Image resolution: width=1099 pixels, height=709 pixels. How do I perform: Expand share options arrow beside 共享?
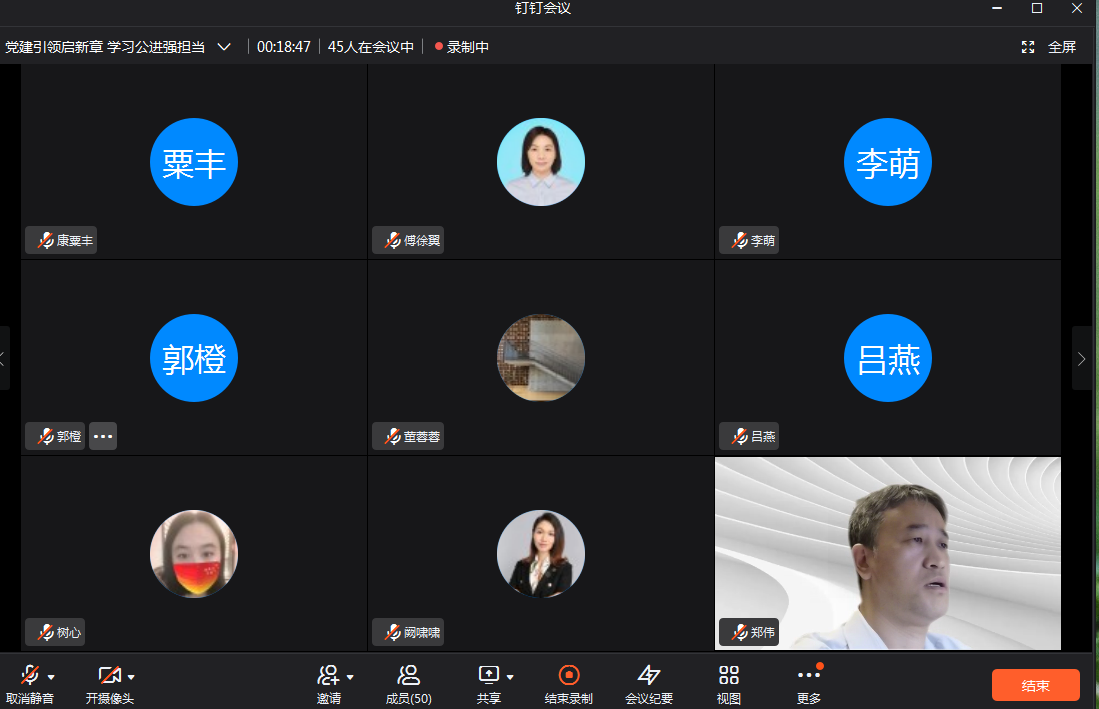(x=510, y=677)
